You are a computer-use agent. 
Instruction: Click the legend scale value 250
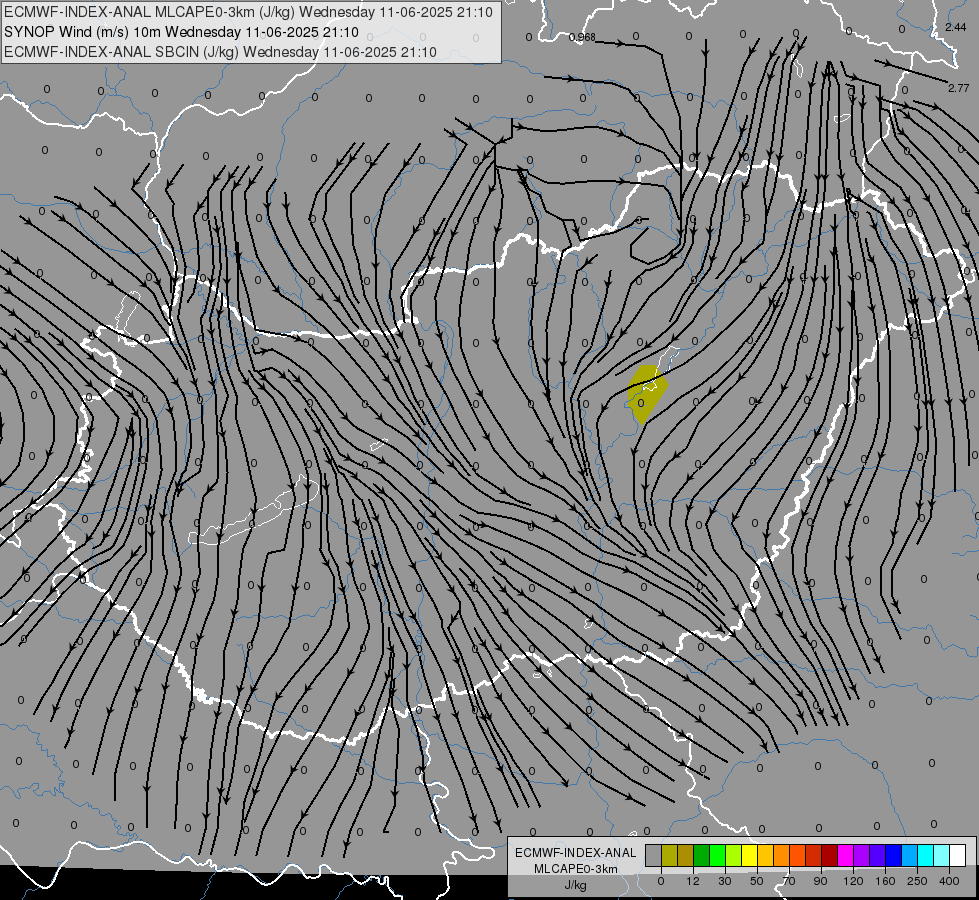917,881
